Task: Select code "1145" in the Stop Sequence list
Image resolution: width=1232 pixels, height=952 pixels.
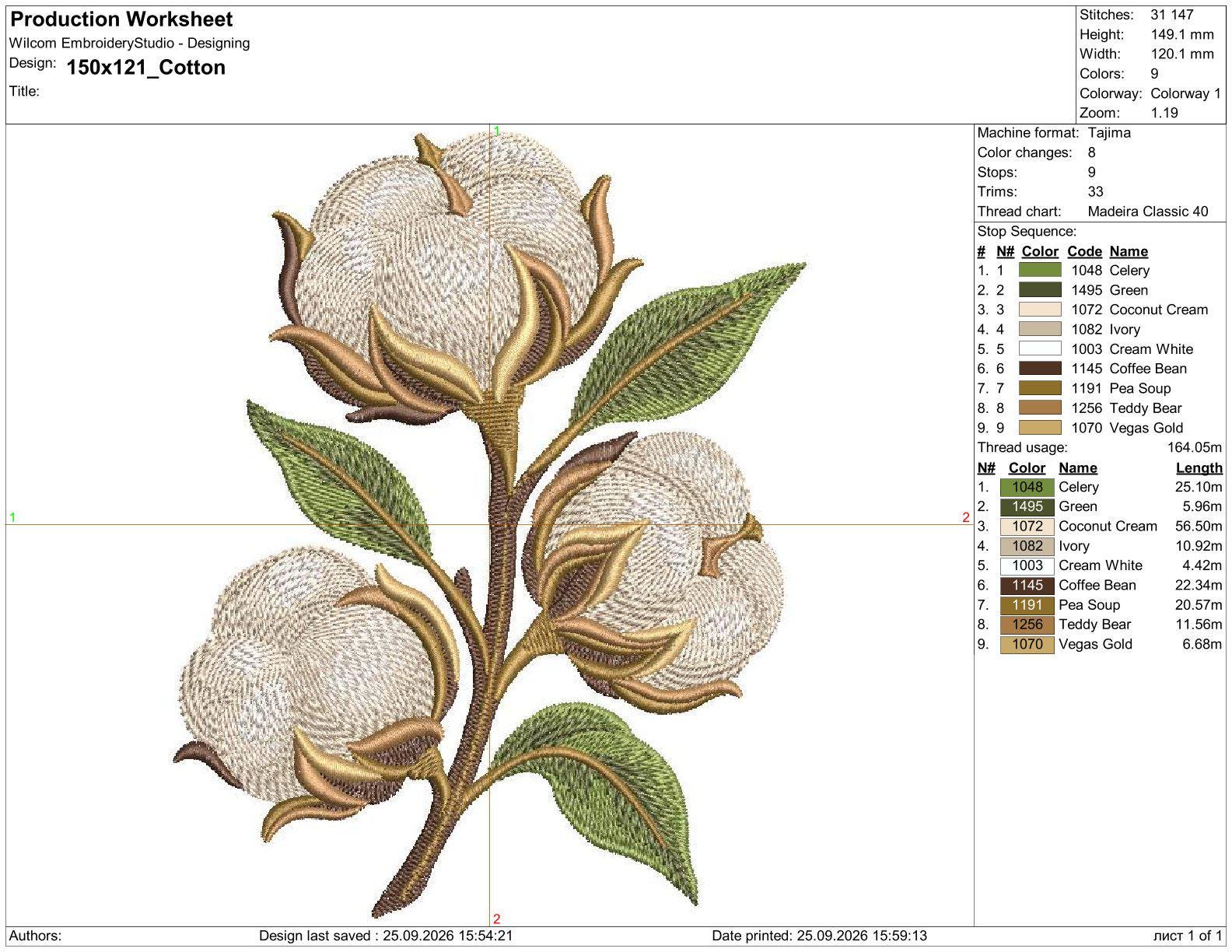Action: click(1087, 369)
